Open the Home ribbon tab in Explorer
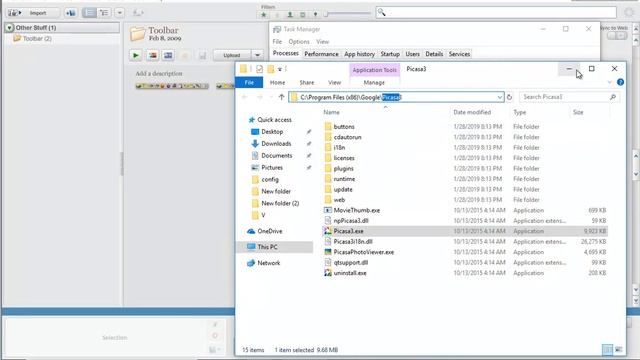This screenshot has height=360, width=640. tap(277, 82)
